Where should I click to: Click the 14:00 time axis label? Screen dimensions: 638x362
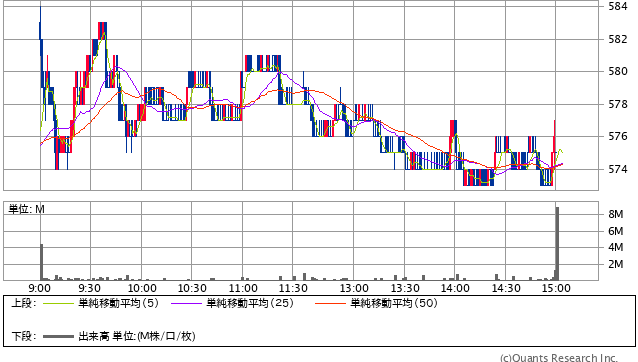pos(455,288)
